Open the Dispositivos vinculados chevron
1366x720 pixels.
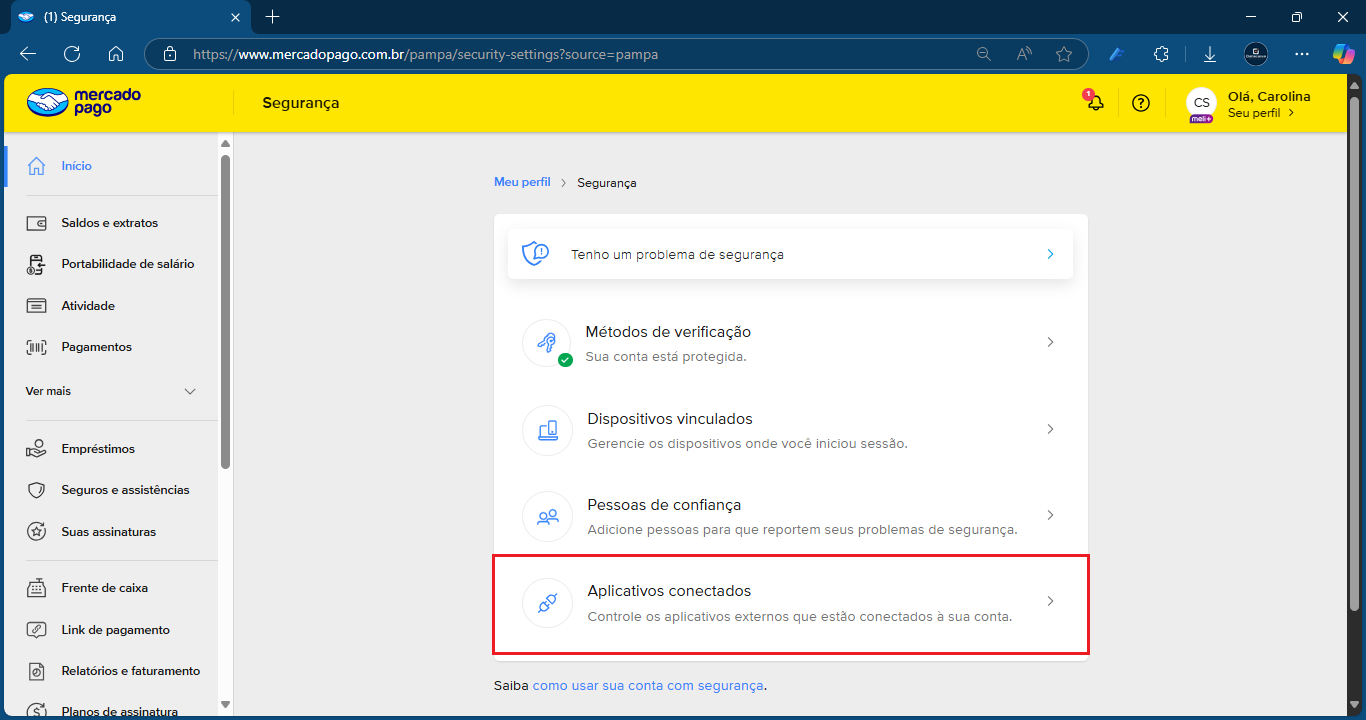click(x=1050, y=428)
